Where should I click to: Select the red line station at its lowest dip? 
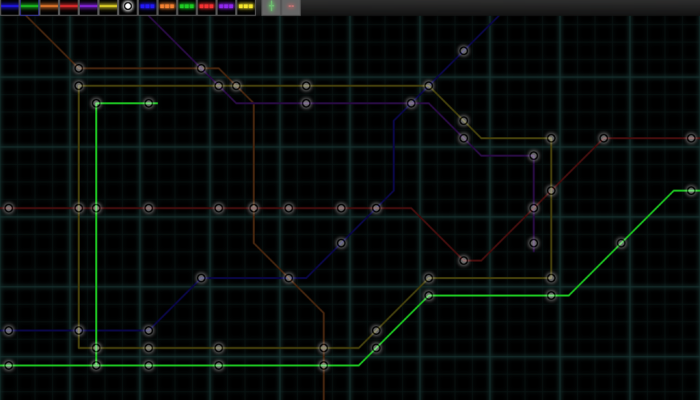tap(463, 261)
